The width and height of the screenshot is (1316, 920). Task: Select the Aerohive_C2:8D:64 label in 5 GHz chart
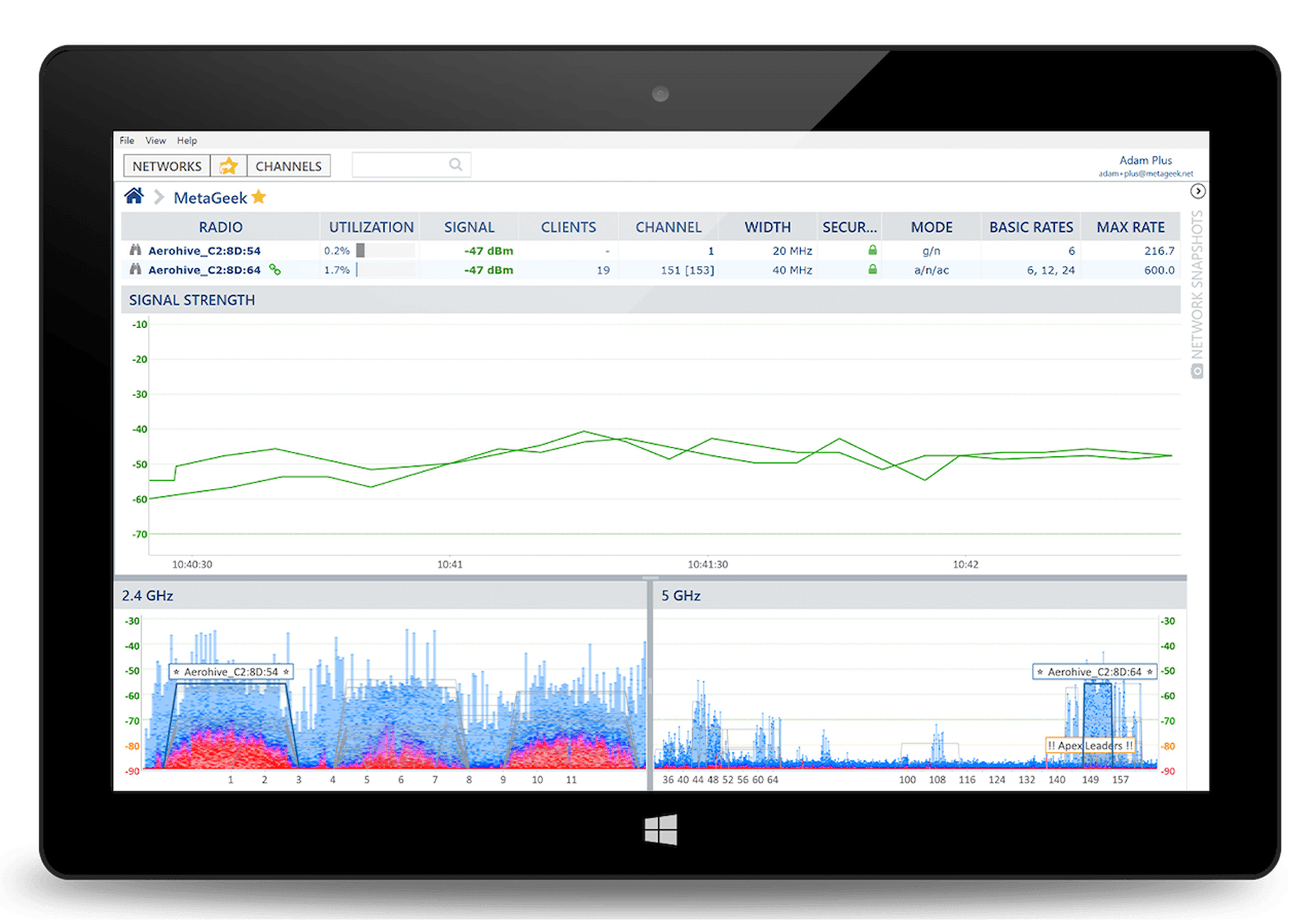pos(1095,672)
